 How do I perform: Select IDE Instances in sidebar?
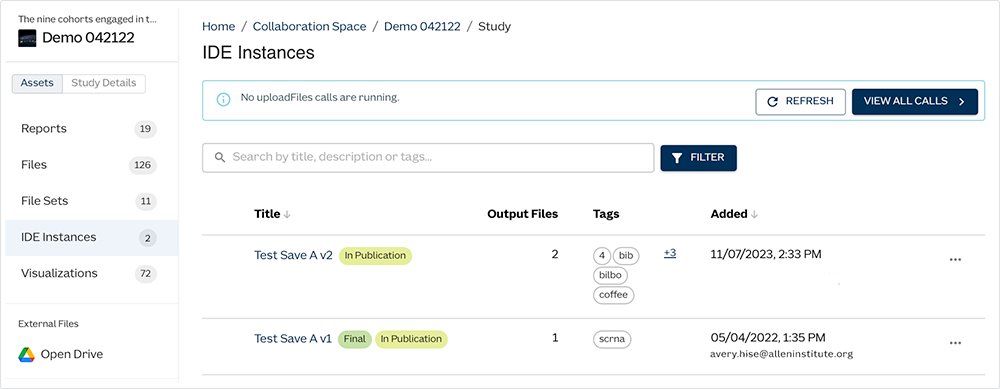[91, 238]
